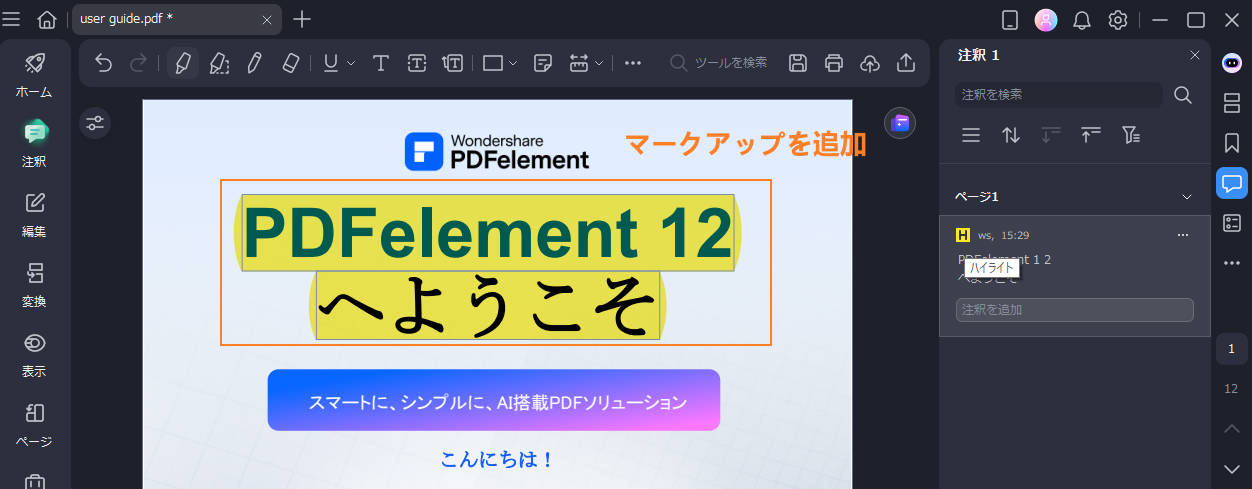Print the document
The image size is (1252, 489).
[x=834, y=63]
